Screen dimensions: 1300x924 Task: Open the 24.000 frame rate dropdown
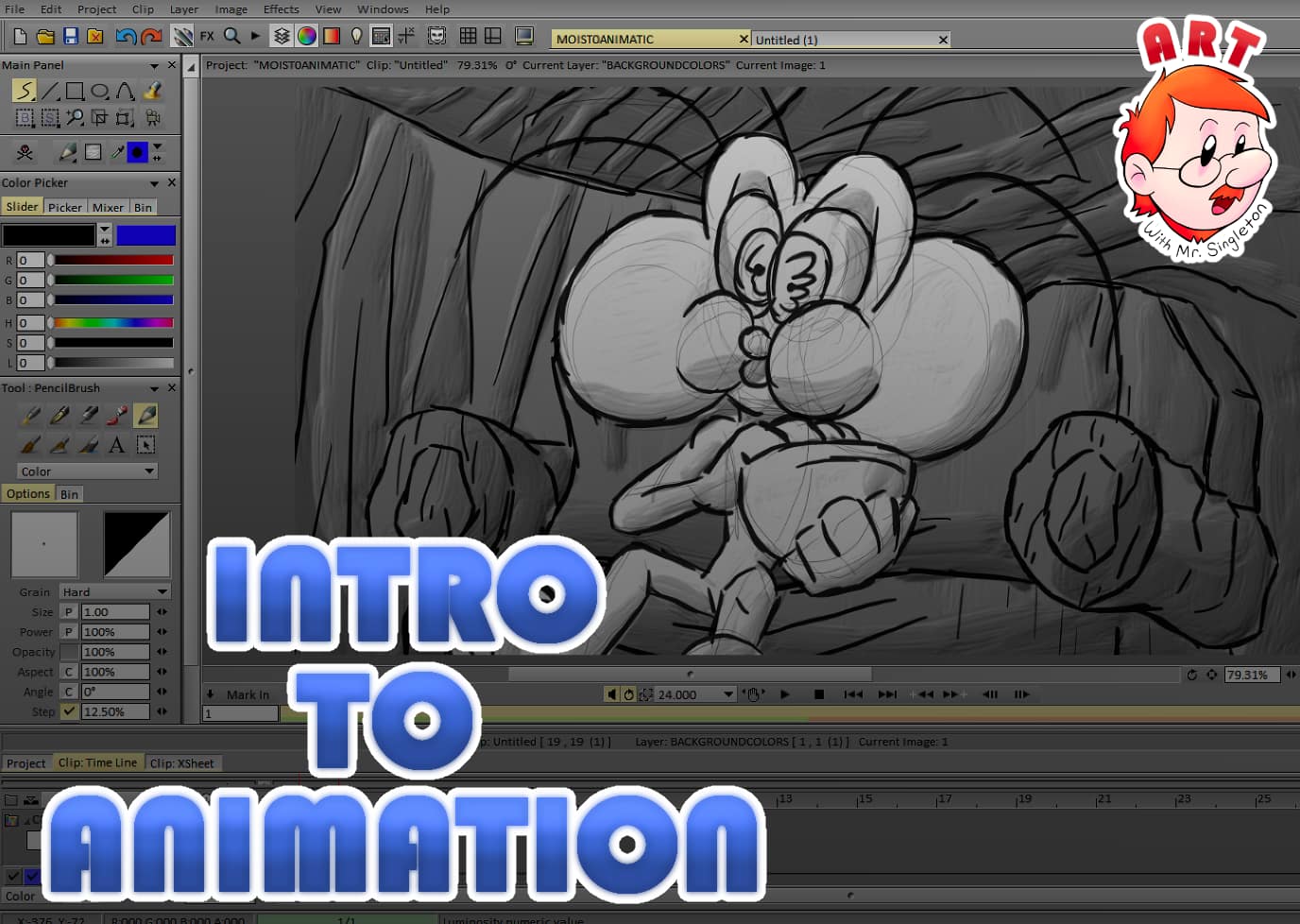pos(727,694)
